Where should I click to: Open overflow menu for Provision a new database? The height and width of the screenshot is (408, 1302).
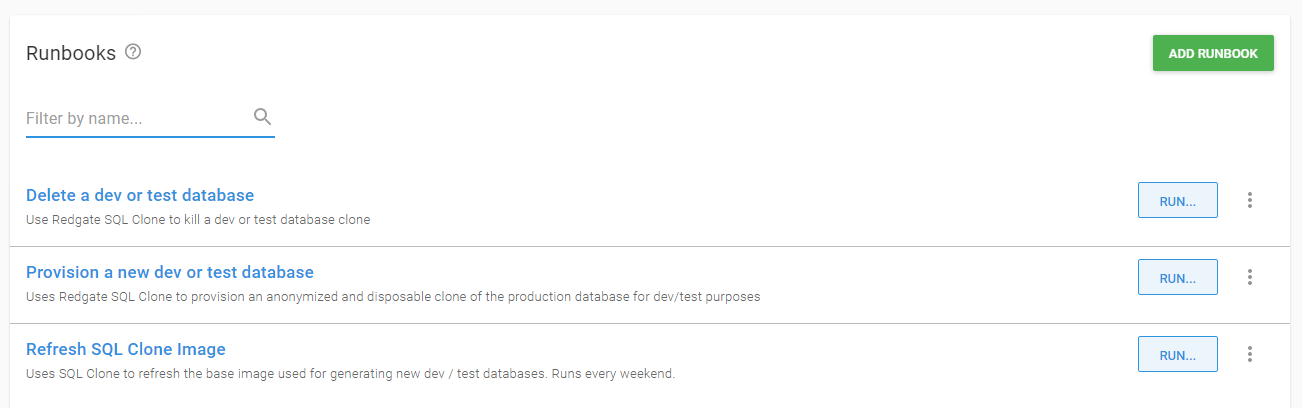click(x=1249, y=277)
